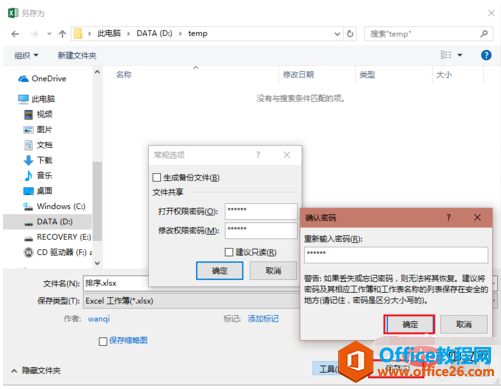
Task: Select temp in the address breadcrumb
Action: coord(198,34)
